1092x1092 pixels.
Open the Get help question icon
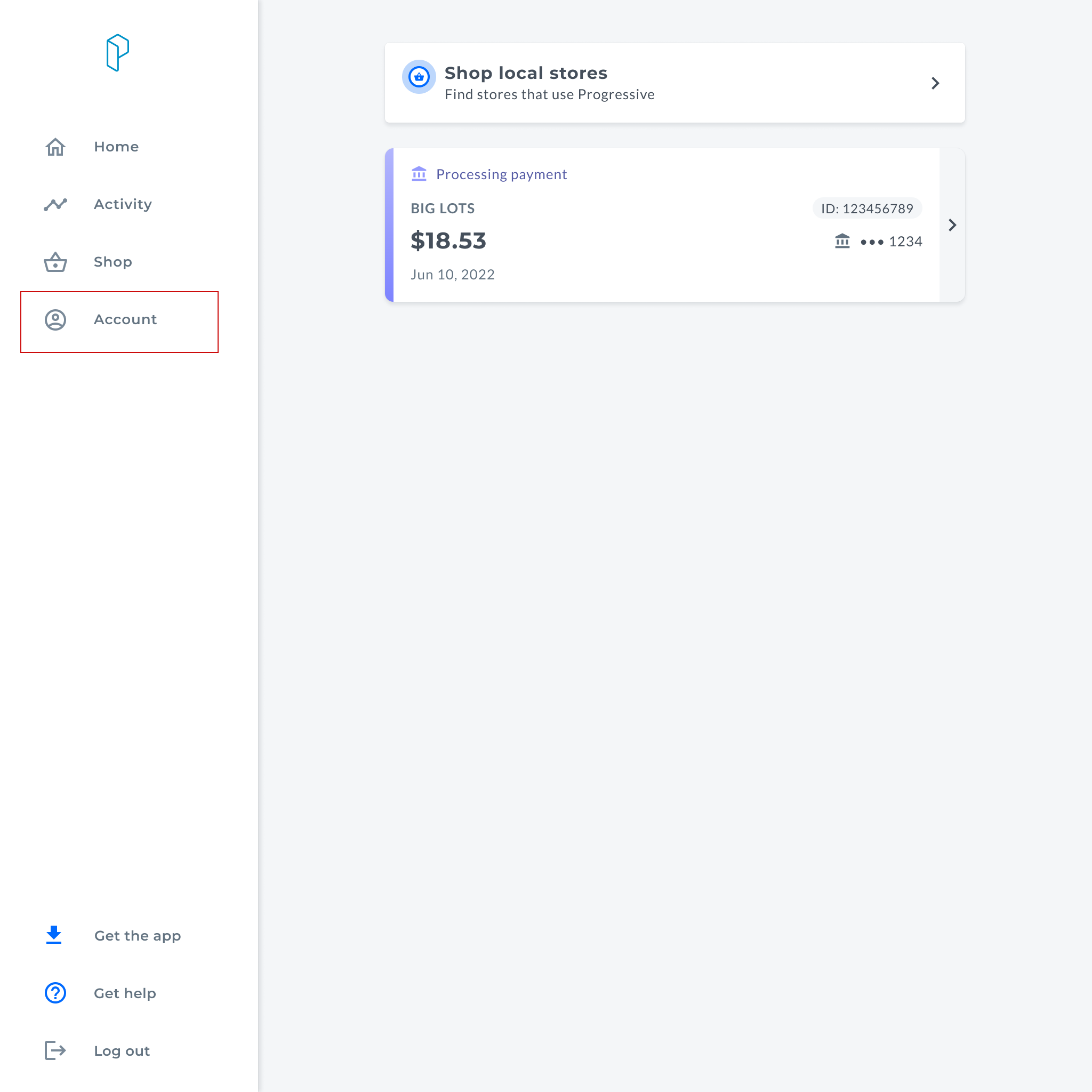click(x=55, y=993)
